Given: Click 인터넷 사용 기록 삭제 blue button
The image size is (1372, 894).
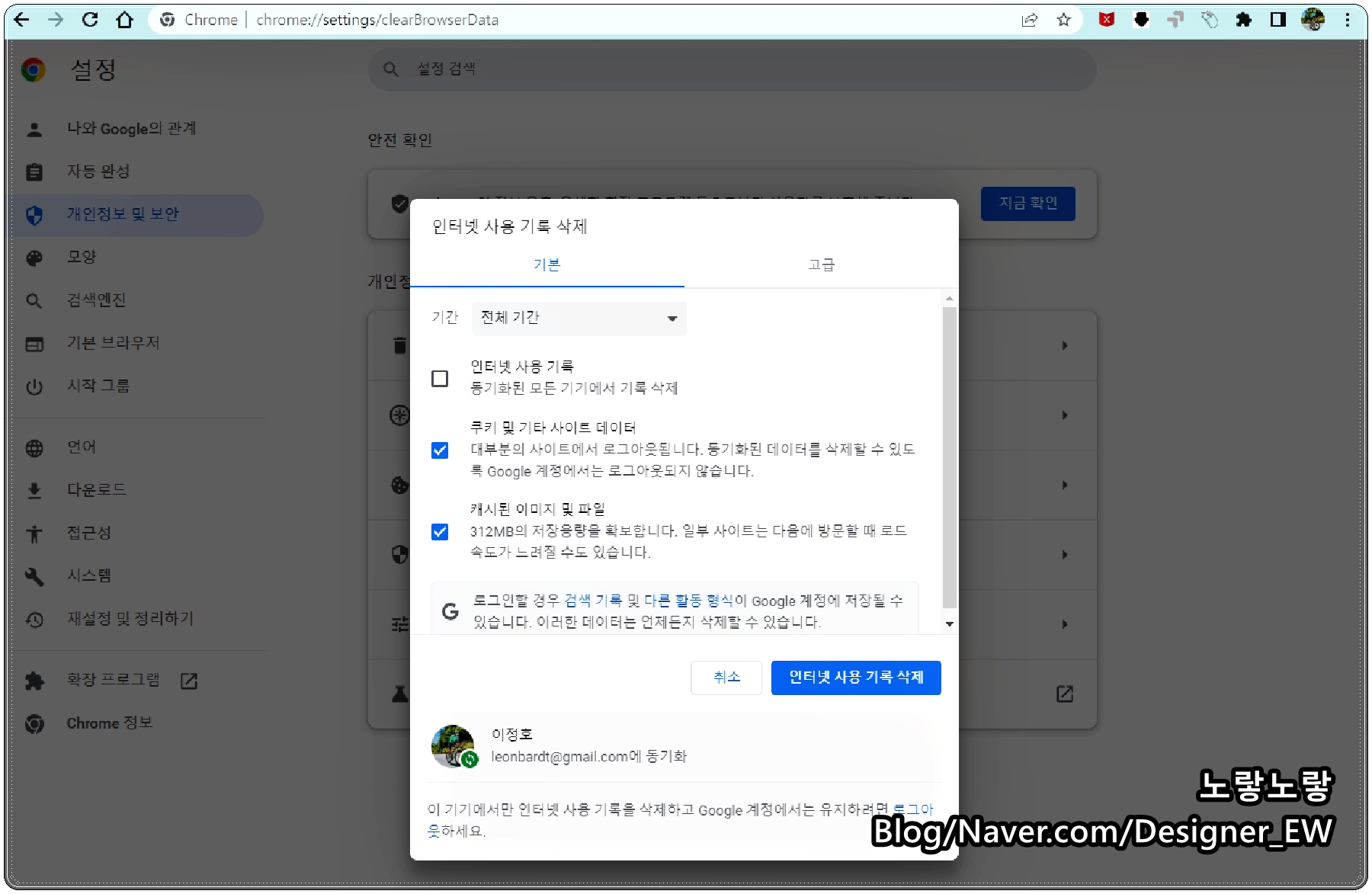Looking at the screenshot, I should pyautogui.click(x=856, y=678).
